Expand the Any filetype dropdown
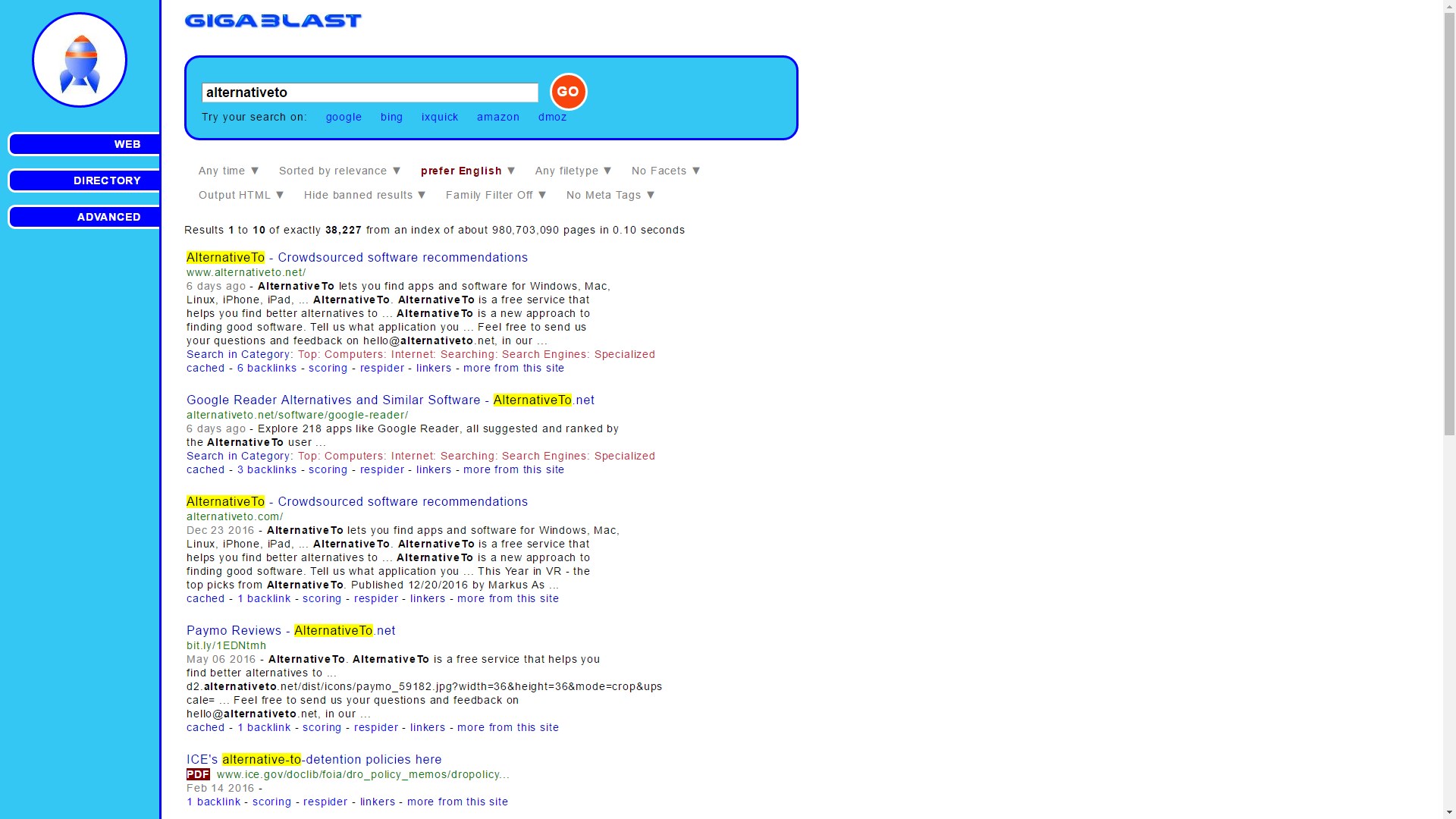1456x819 pixels. 573,171
